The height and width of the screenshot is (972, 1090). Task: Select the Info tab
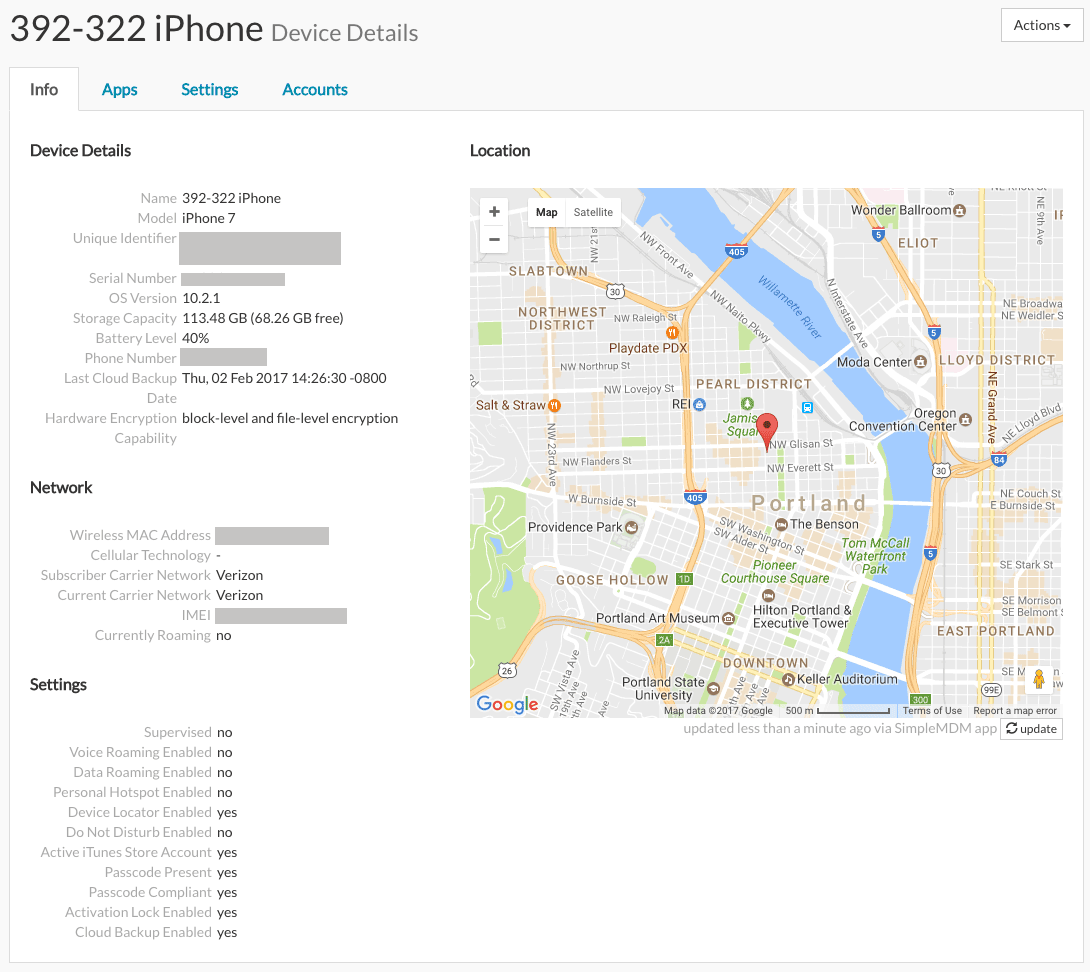[44, 90]
